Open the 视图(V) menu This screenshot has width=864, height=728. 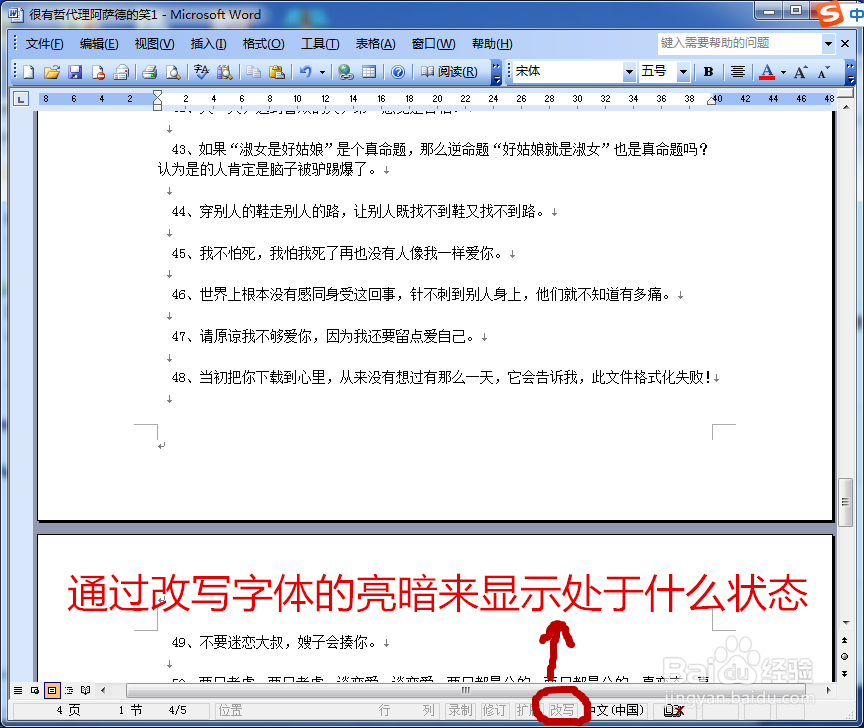[x=154, y=44]
